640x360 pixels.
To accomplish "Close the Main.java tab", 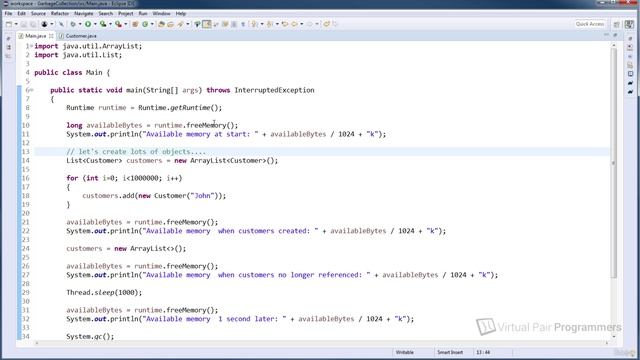I will pos(51,36).
